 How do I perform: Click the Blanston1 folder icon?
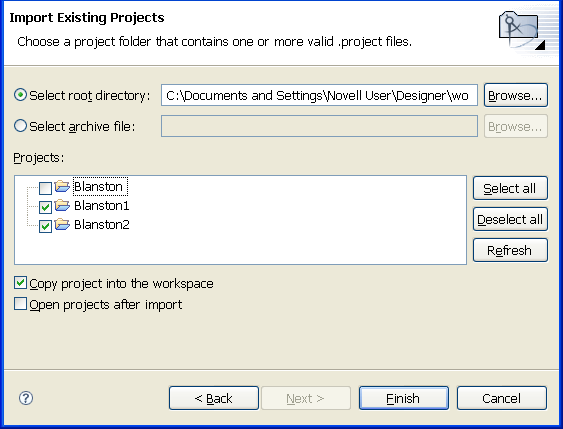[x=62, y=205]
